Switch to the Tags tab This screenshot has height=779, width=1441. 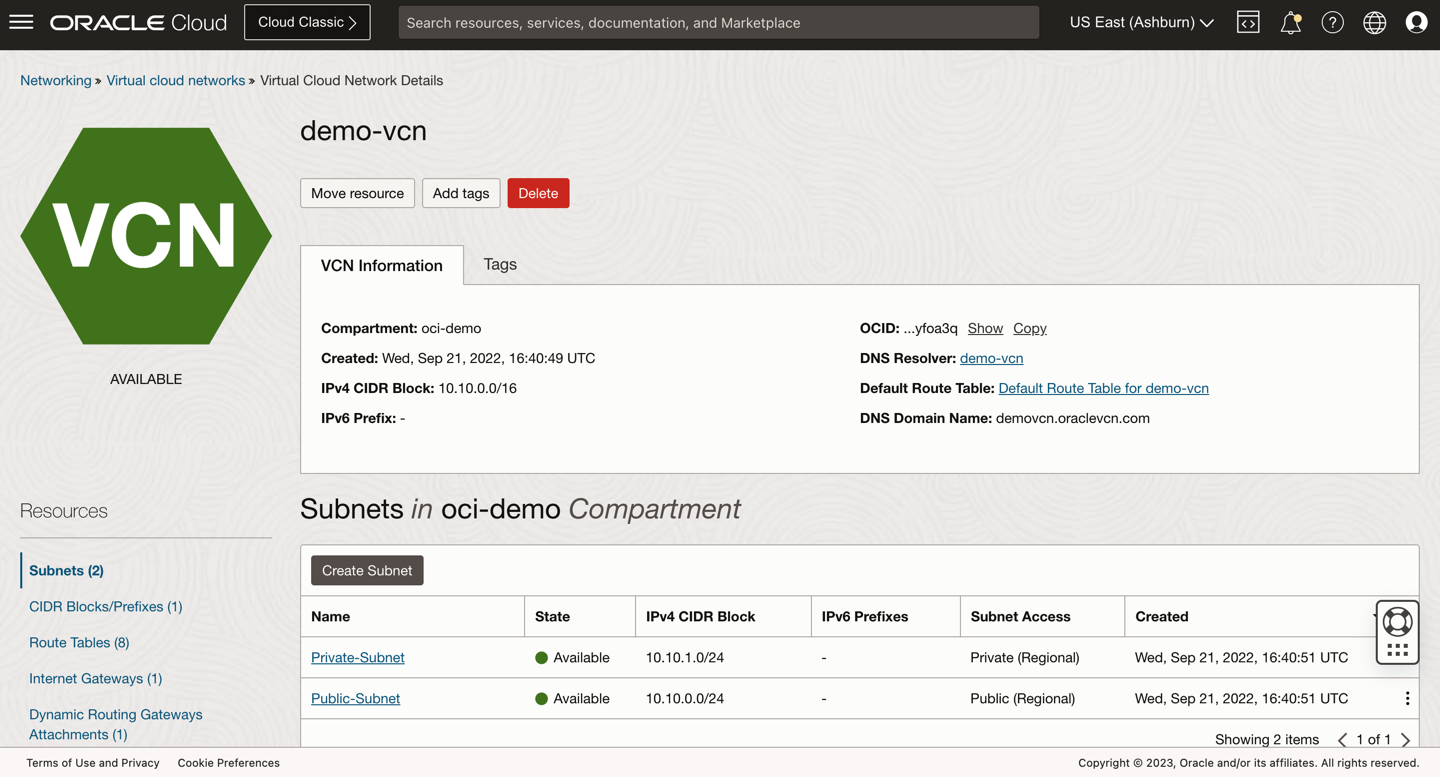500,265
